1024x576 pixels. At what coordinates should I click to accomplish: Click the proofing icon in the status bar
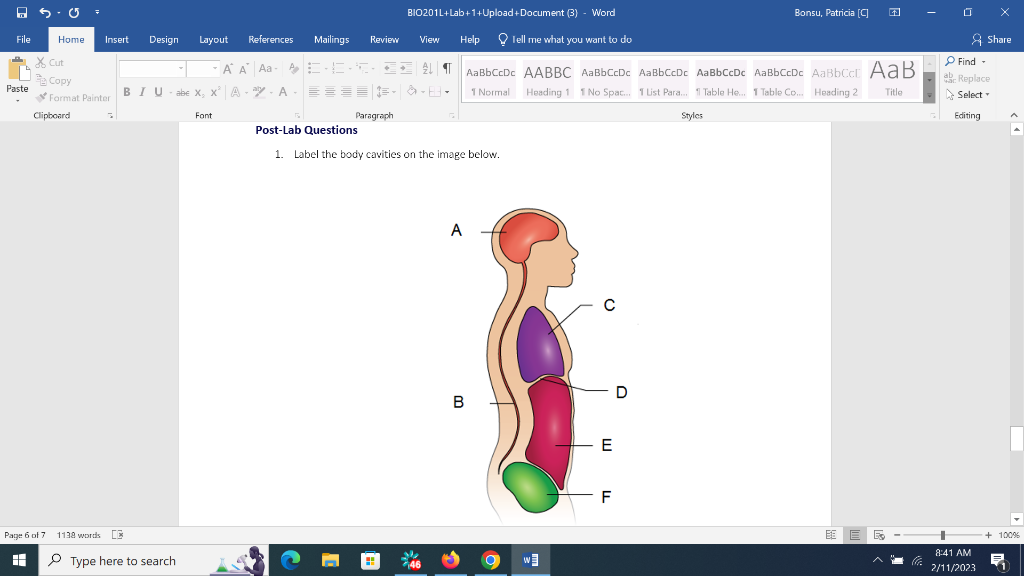[118, 535]
